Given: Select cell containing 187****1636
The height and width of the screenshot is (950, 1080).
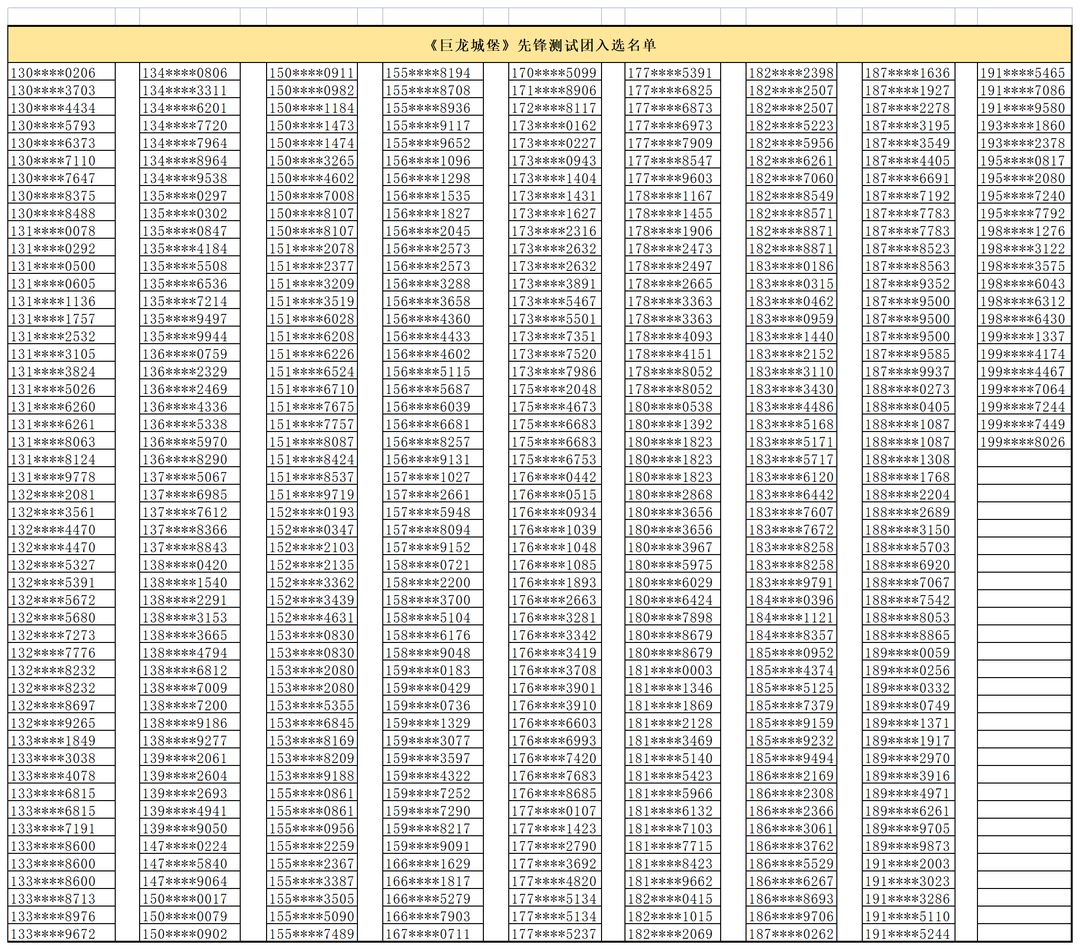Looking at the screenshot, I should click(x=908, y=72).
